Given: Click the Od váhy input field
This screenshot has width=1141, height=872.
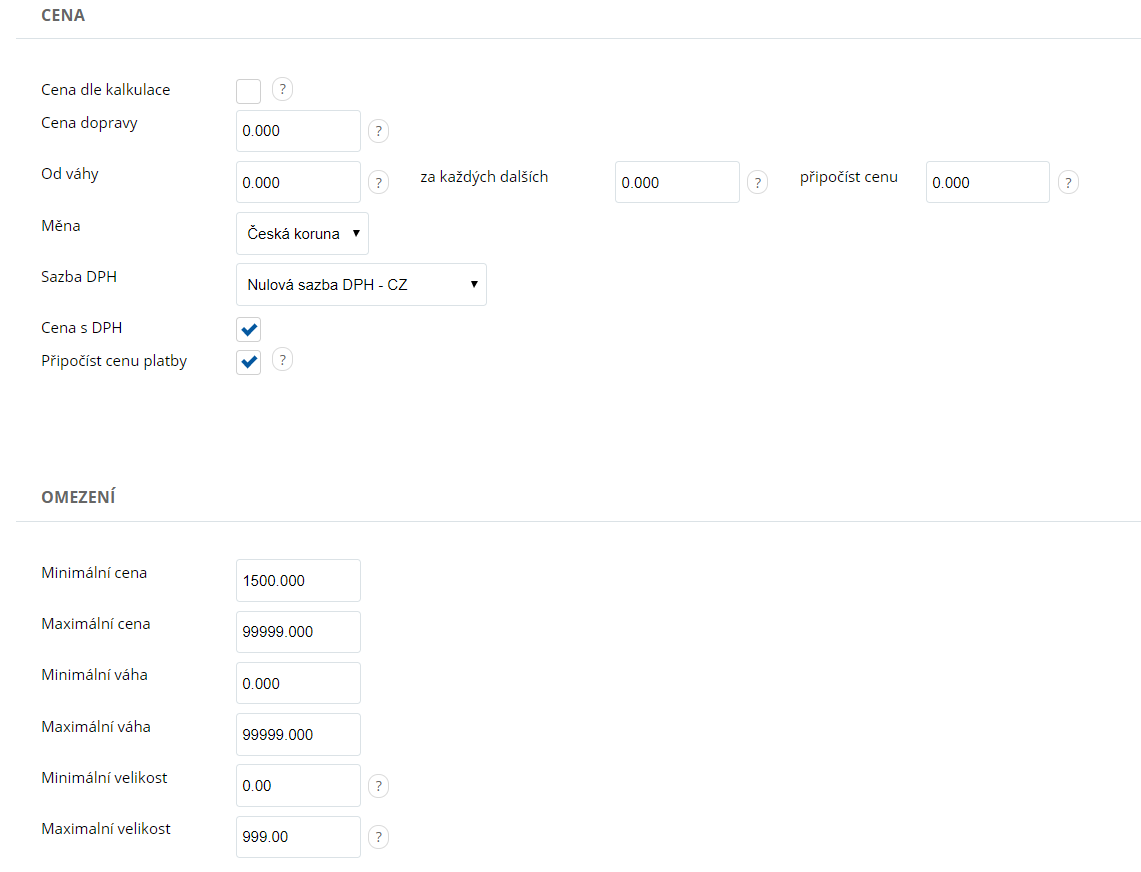Looking at the screenshot, I should point(298,182).
